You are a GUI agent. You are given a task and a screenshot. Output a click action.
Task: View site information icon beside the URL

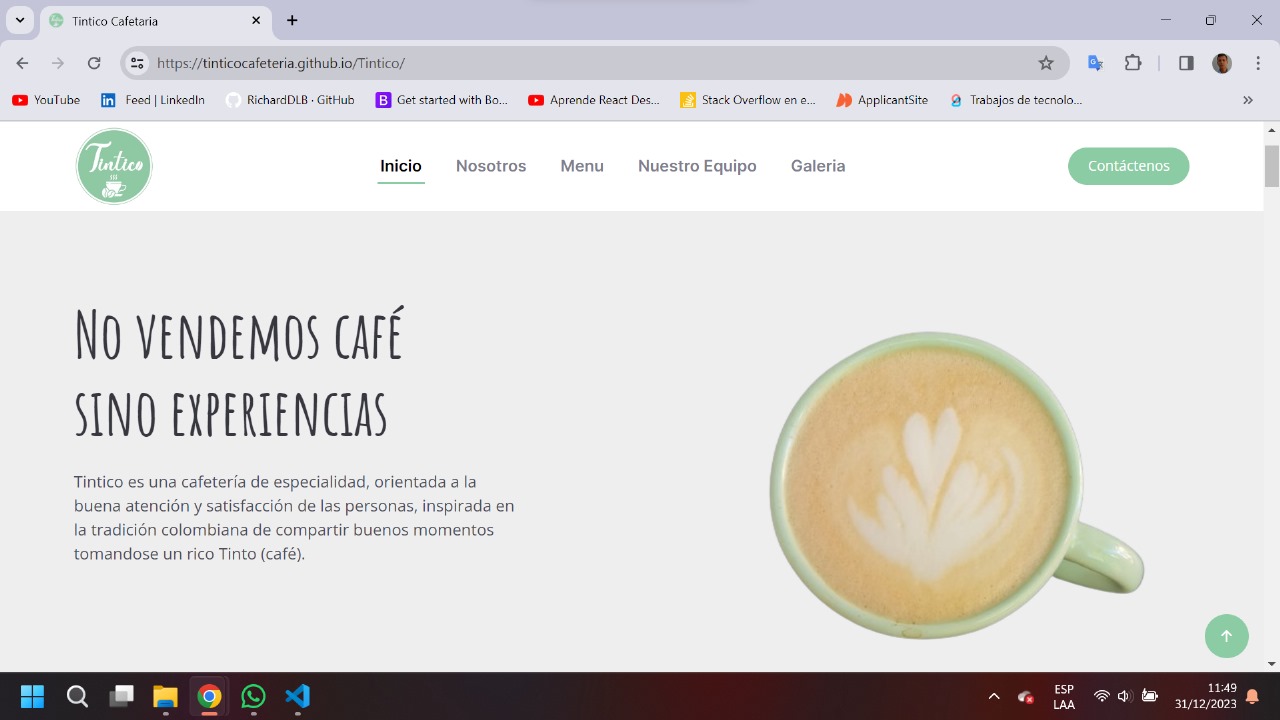(x=138, y=63)
